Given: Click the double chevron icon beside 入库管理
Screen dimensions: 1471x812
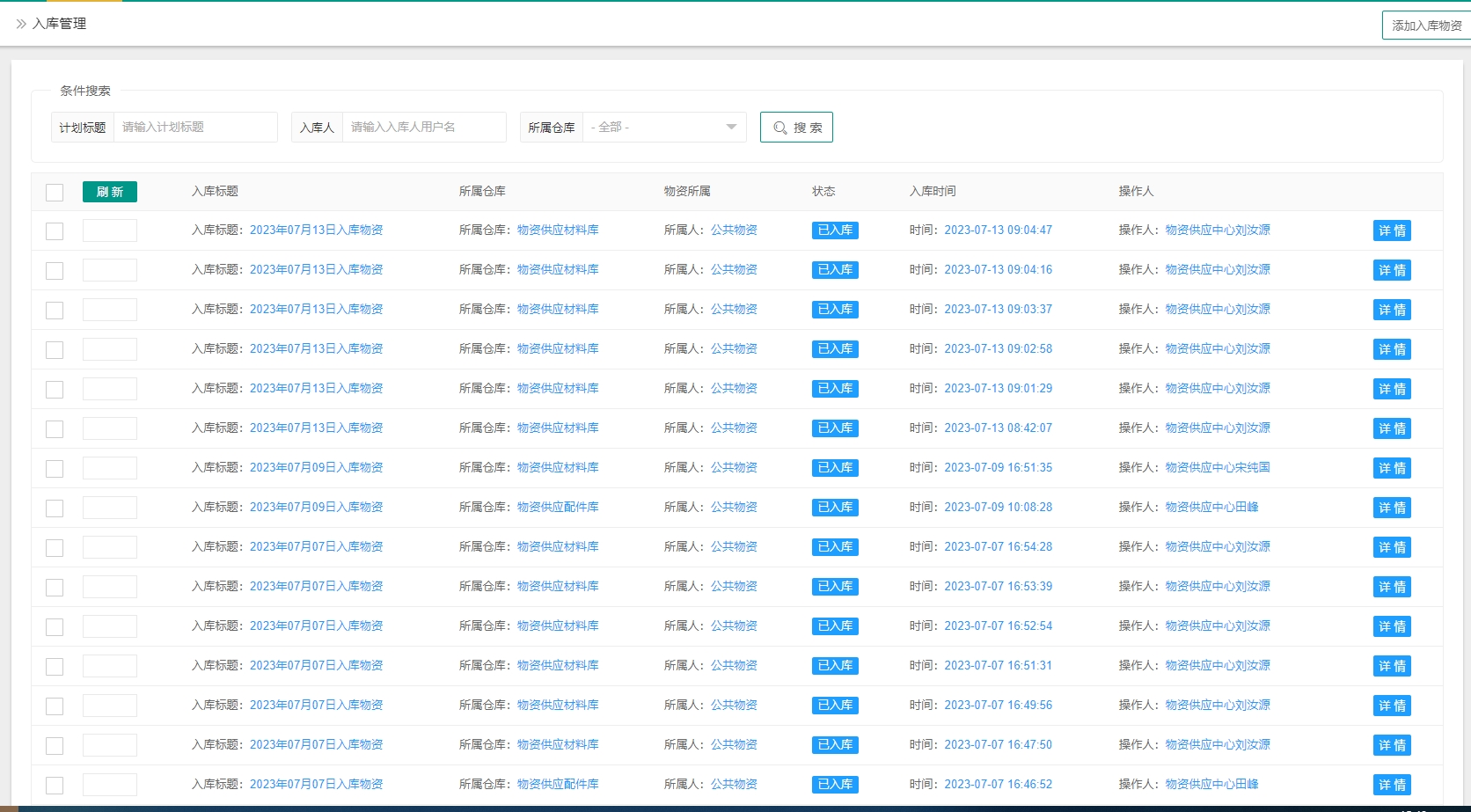Looking at the screenshot, I should (x=21, y=24).
